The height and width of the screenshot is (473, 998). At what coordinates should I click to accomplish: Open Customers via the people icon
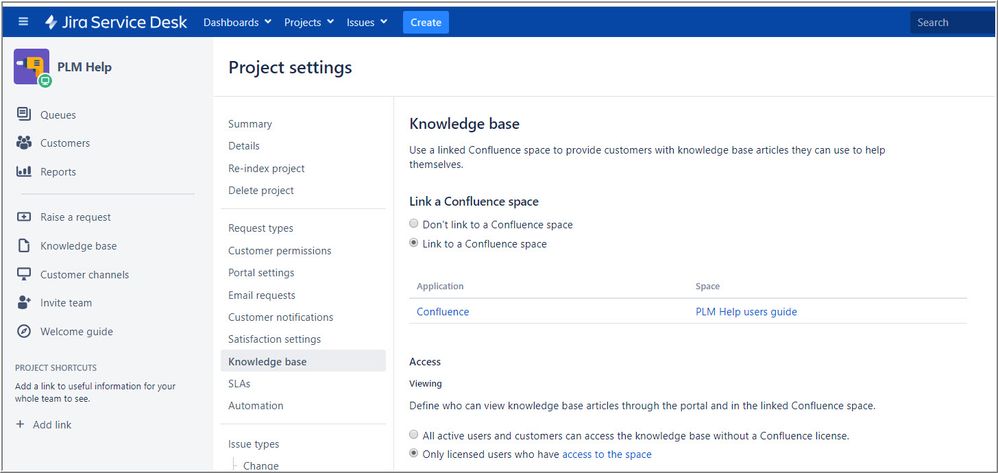[x=24, y=143]
